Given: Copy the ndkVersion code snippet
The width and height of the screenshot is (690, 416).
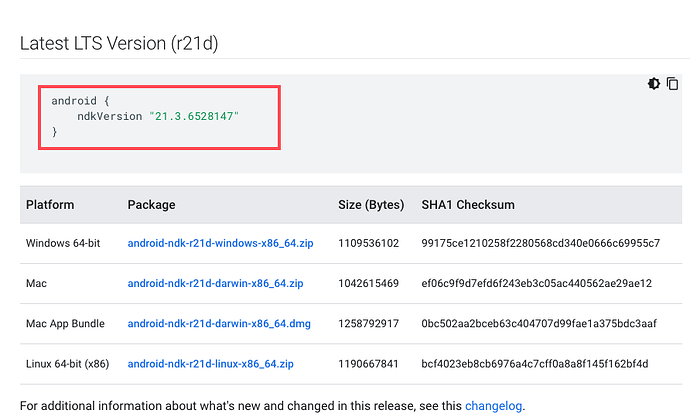Looking at the screenshot, I should [672, 84].
